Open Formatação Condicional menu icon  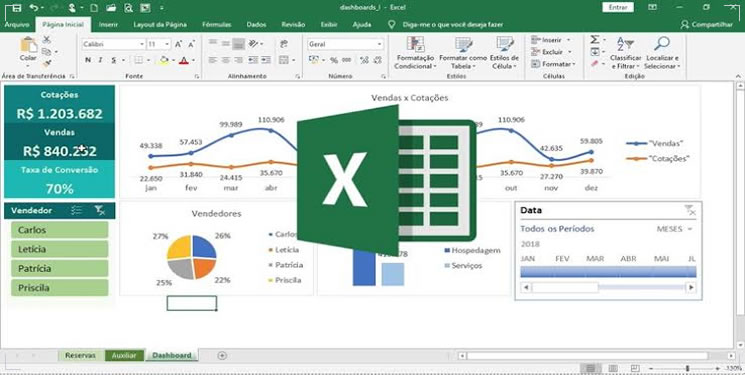[416, 44]
